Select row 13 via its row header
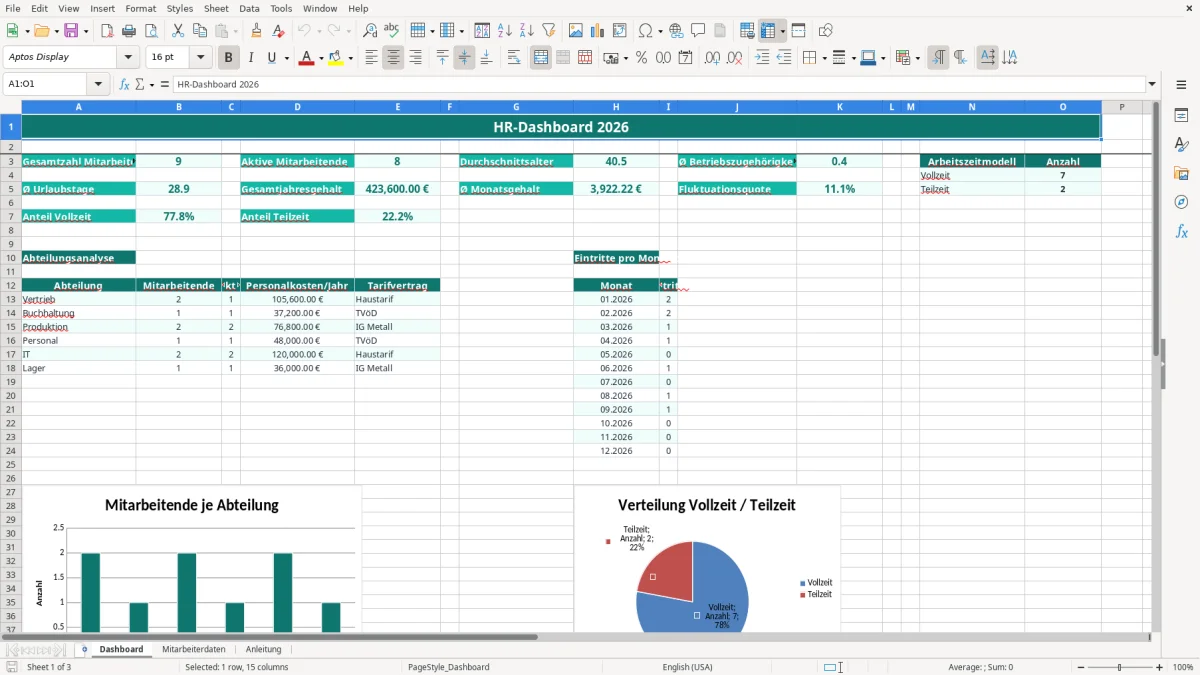 [x=11, y=299]
